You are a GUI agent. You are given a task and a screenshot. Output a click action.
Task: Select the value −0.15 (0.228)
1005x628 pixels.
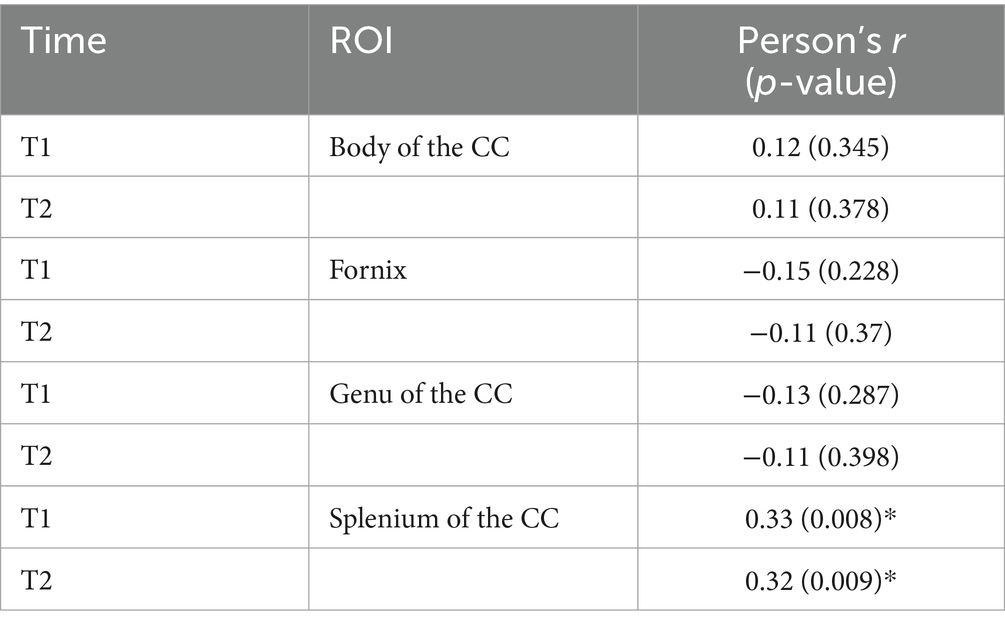817,270
